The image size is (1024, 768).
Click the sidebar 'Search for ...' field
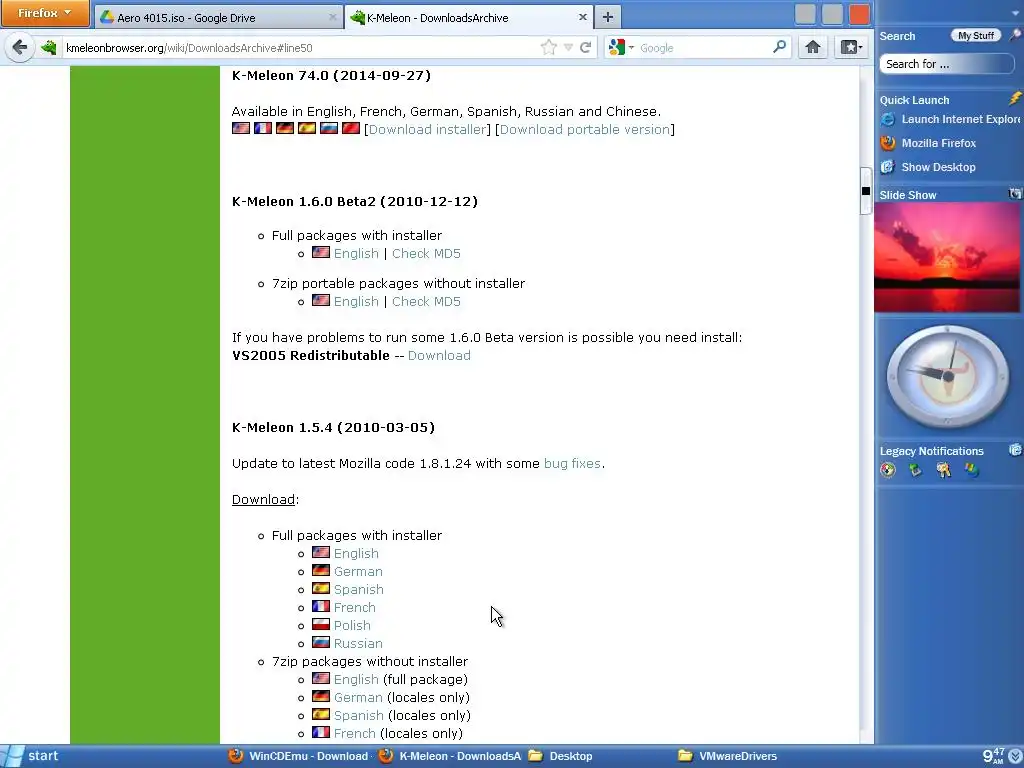(946, 64)
